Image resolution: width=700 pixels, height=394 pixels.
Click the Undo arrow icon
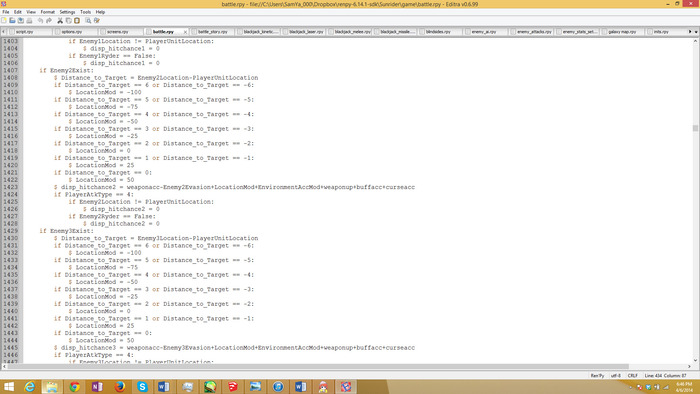click(x=41, y=21)
